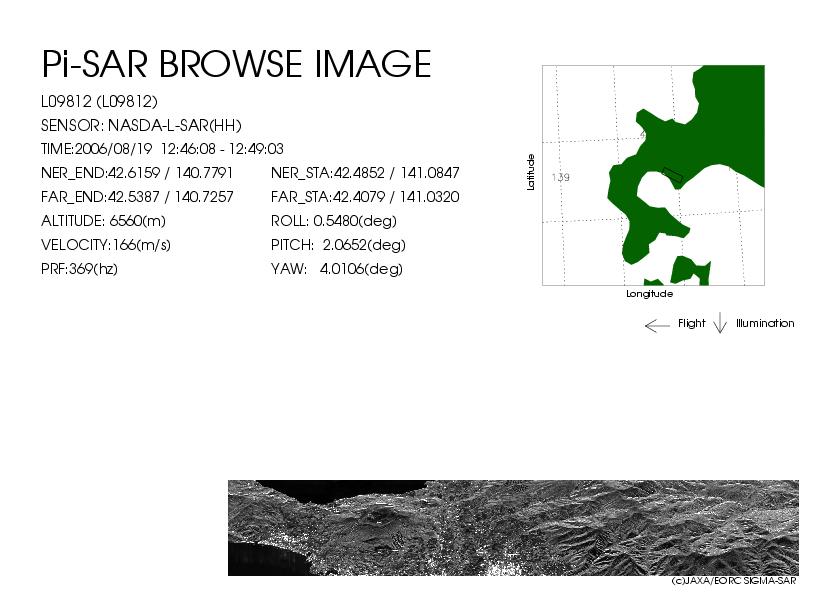Click the downward Illumination direction arrow
The width and height of the screenshot is (822, 595).
pos(720,323)
